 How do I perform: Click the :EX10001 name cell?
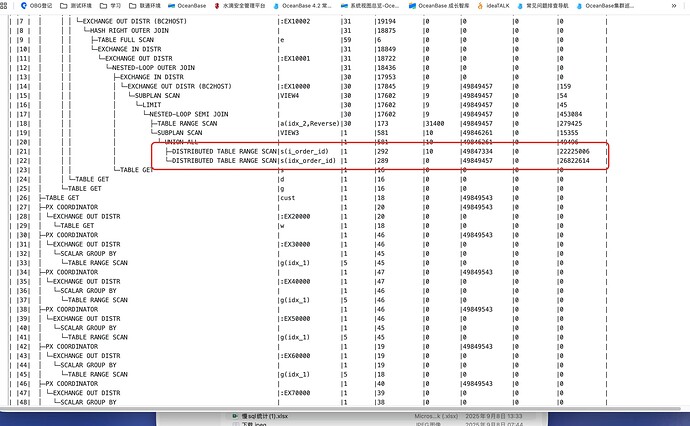coord(295,58)
